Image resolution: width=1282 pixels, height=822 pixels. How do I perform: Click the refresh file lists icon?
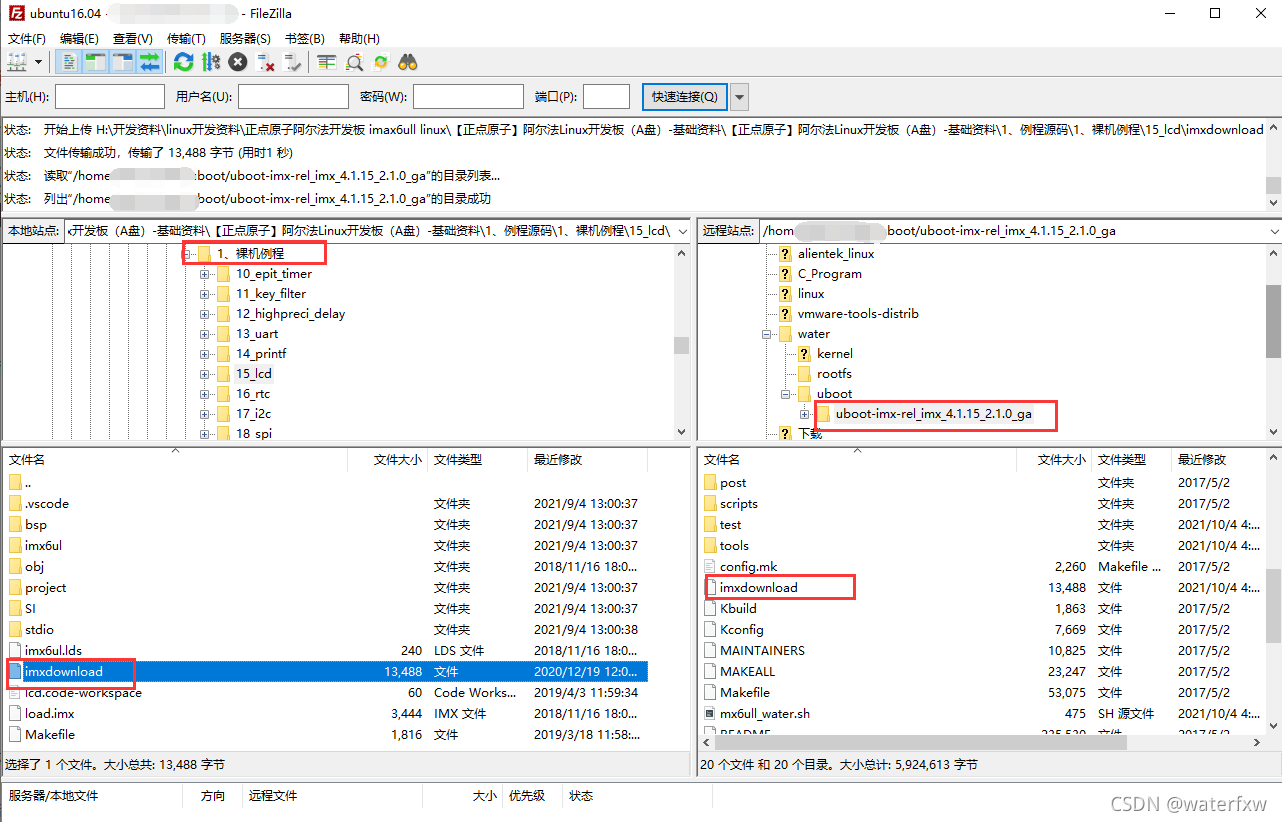pos(183,62)
